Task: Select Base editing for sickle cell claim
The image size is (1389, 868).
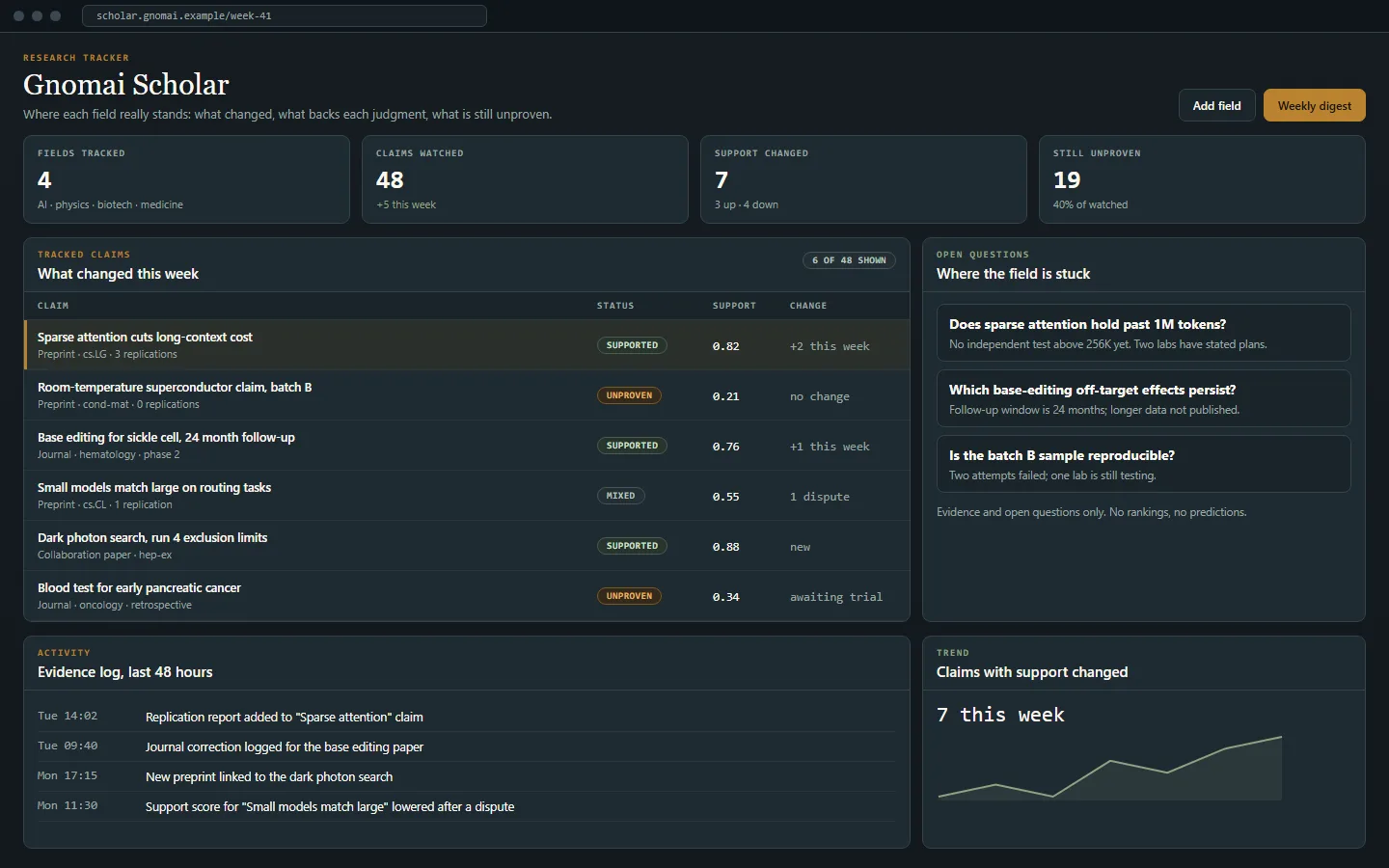Action: tap(467, 446)
